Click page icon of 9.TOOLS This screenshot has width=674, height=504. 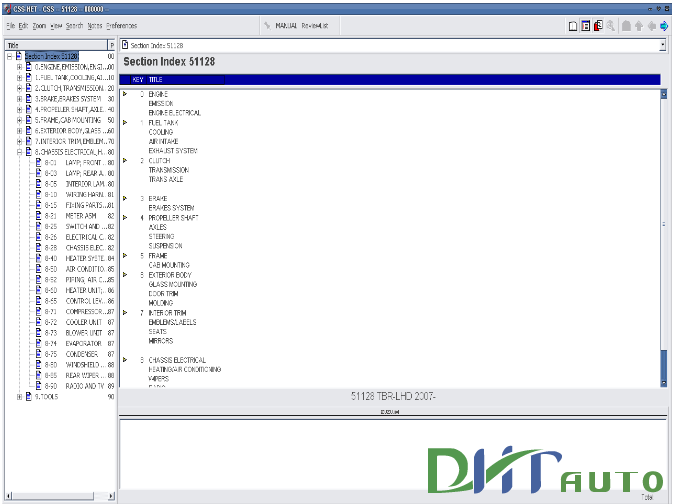[x=28, y=397]
